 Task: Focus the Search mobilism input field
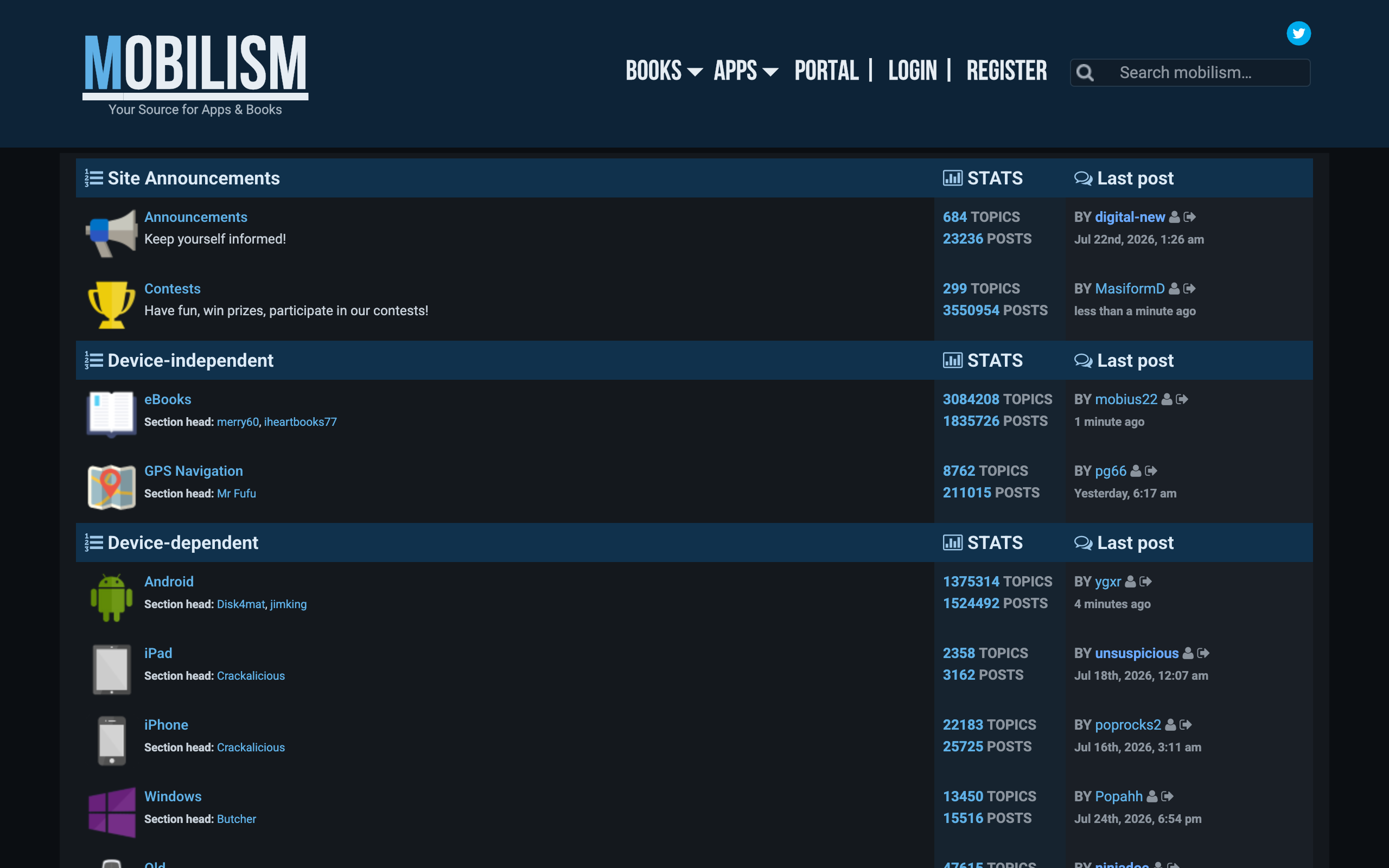[1190, 73]
